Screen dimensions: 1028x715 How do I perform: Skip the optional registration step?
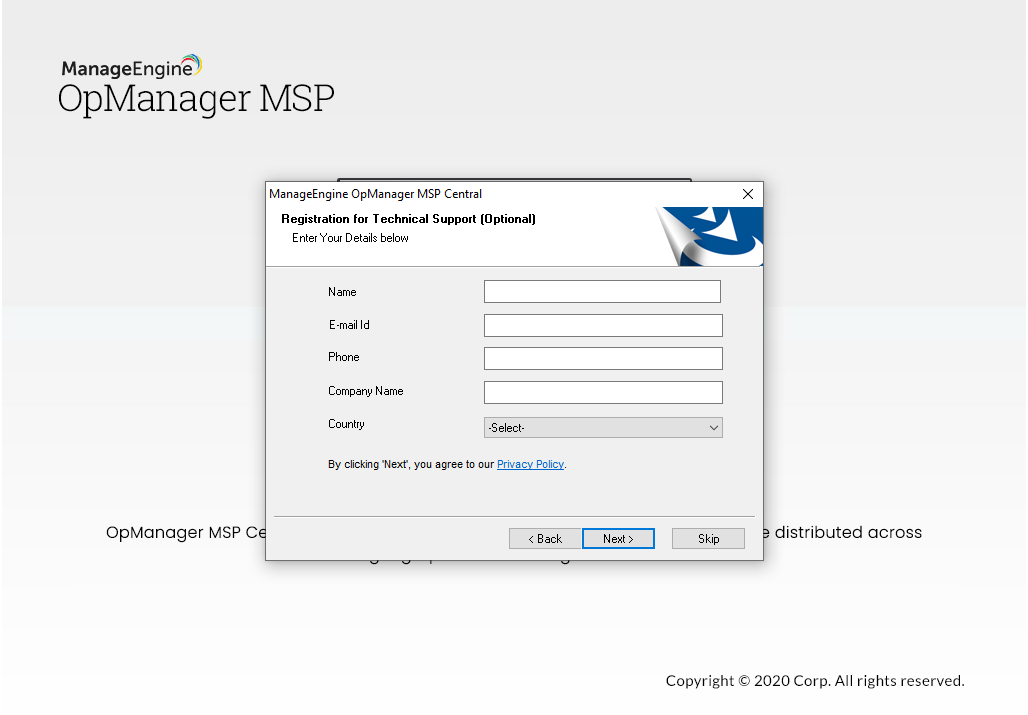(x=708, y=538)
